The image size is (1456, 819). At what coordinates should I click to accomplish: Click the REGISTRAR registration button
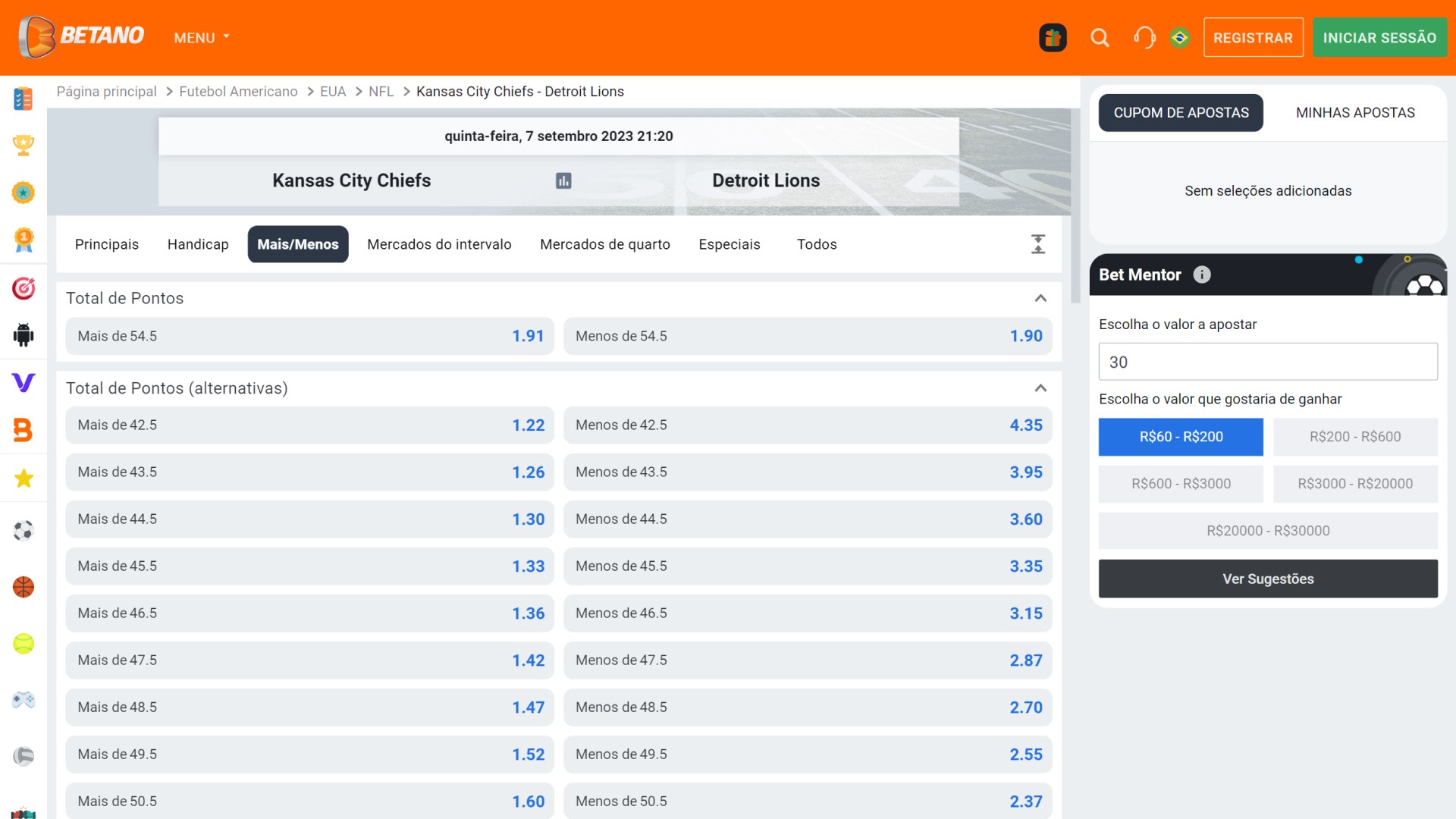pos(1252,37)
